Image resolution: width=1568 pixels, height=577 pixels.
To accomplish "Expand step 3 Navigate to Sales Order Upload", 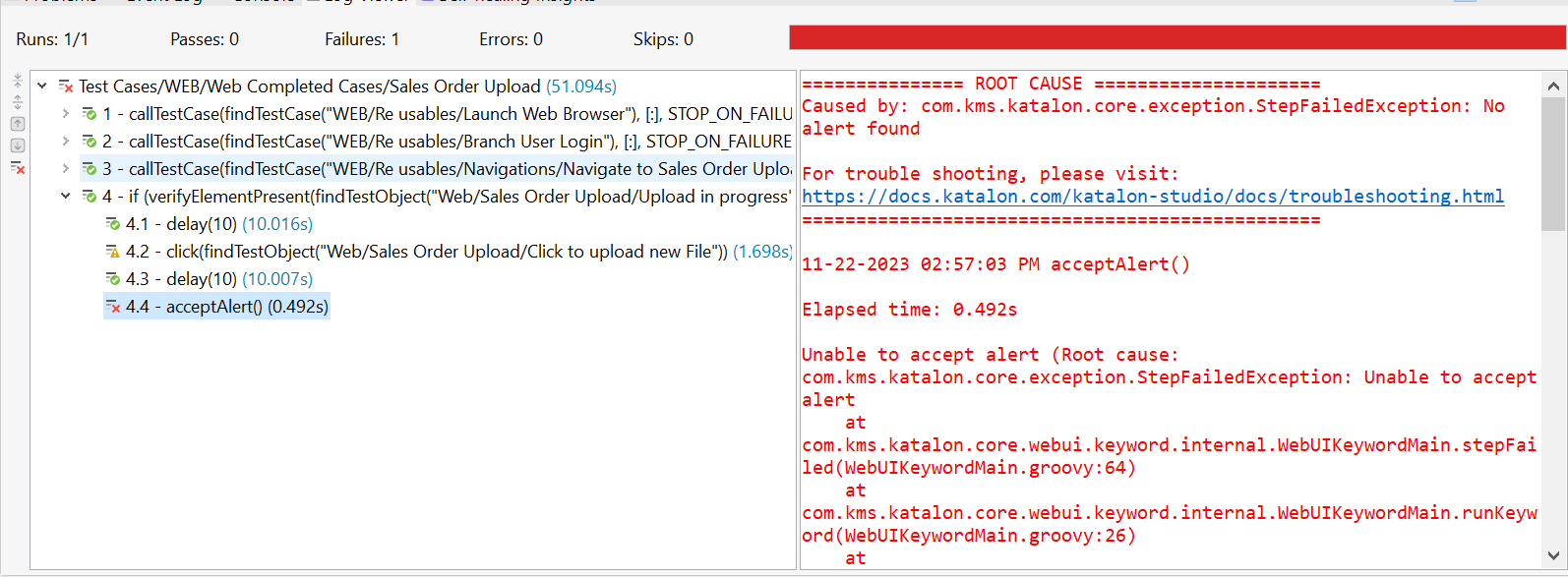I will tap(65, 169).
